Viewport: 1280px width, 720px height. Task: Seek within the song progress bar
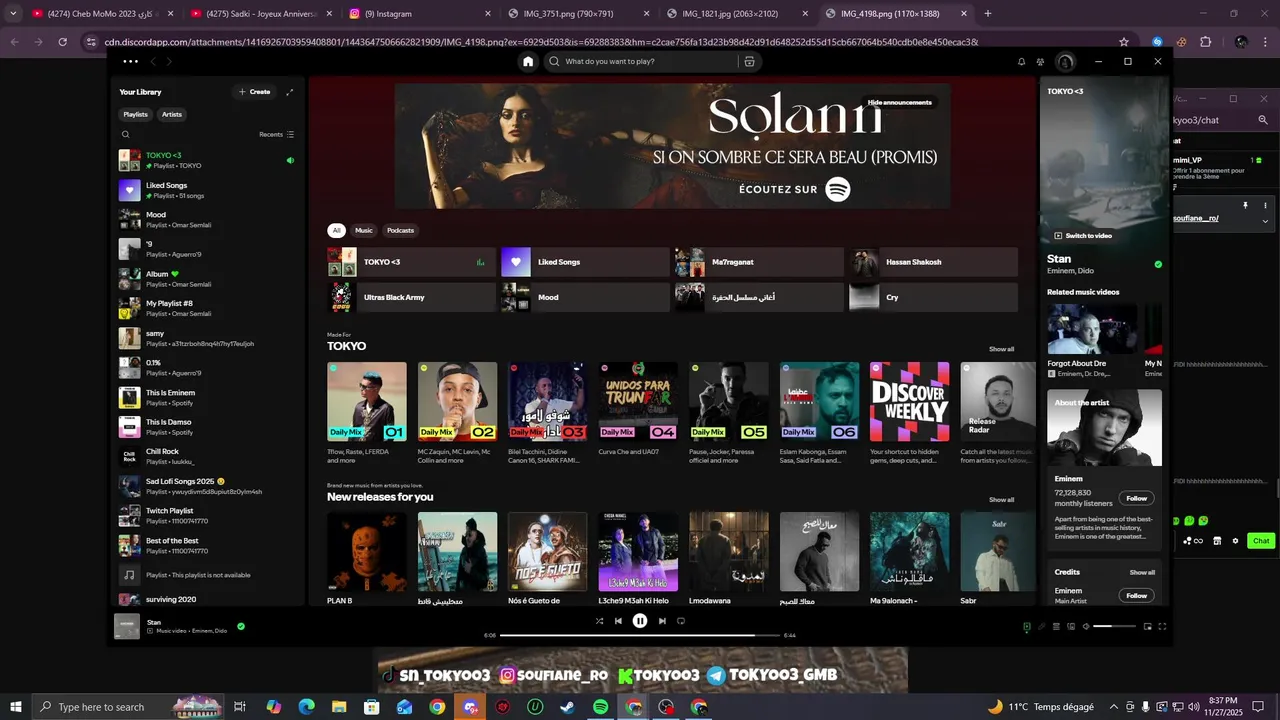click(640, 635)
